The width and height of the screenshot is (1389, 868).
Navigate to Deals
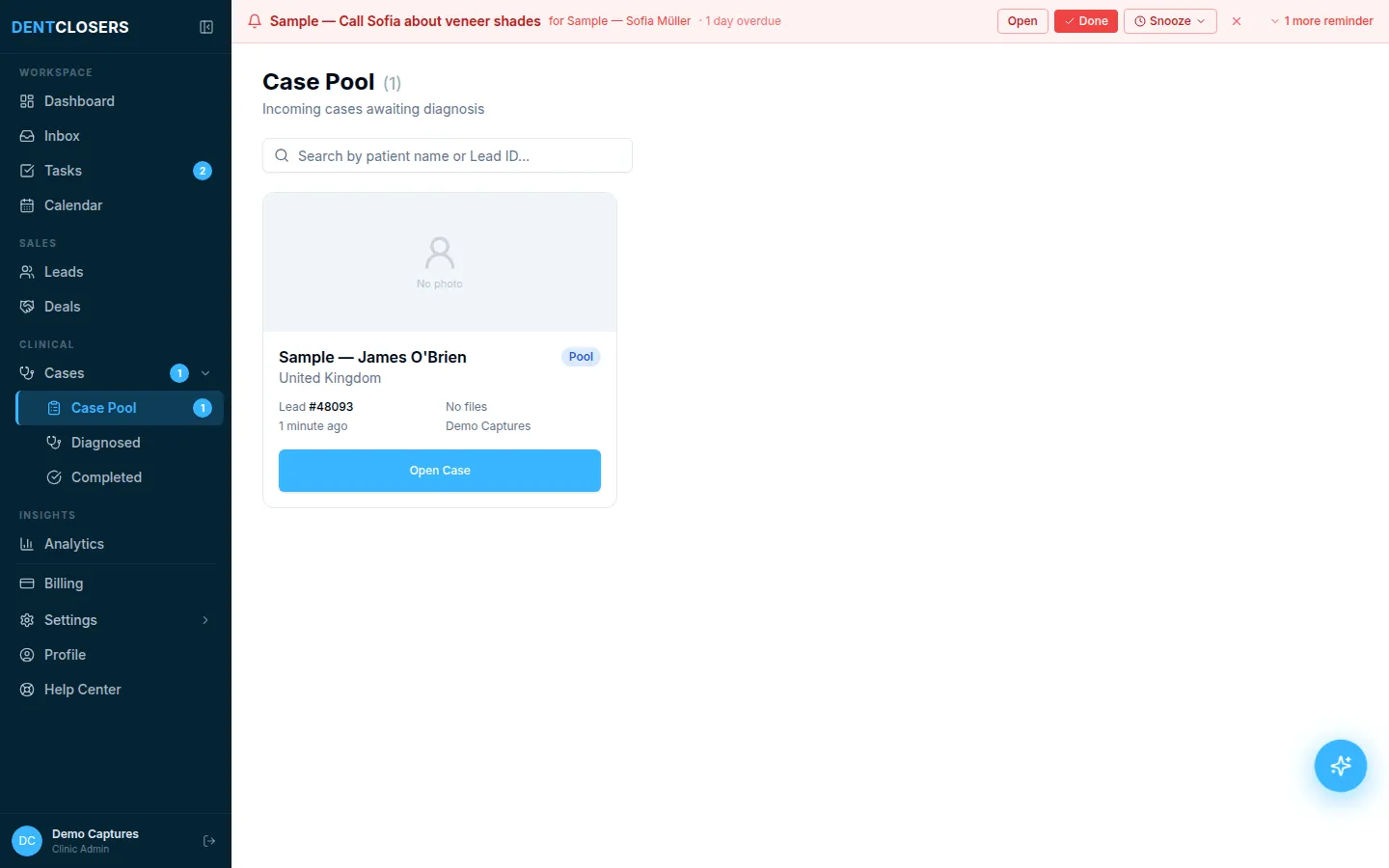(x=116, y=307)
